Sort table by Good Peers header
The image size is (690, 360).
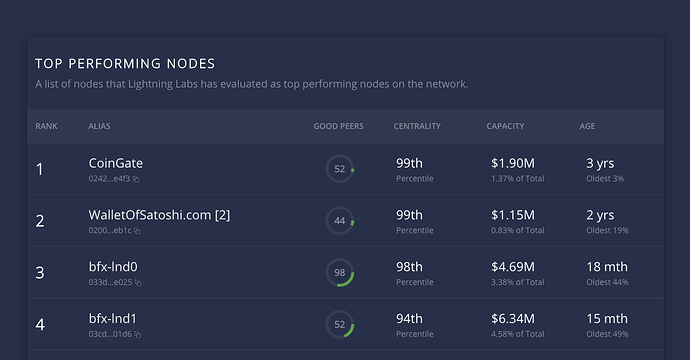pyautogui.click(x=338, y=126)
